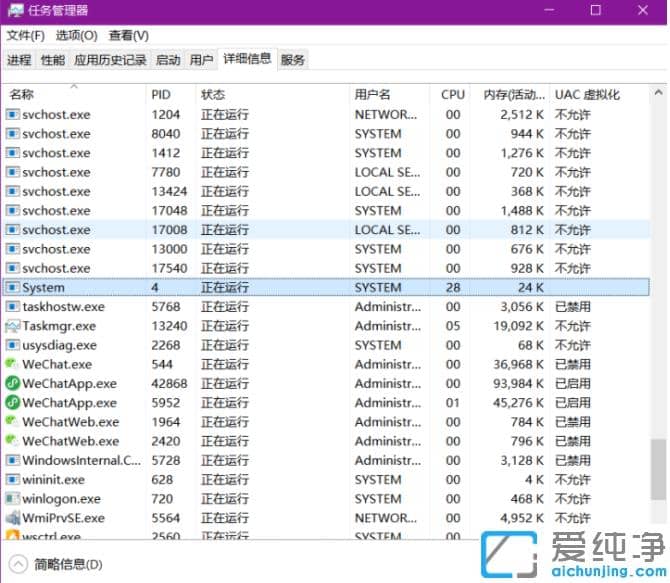Click icon of svchost.exe PID 7780

pos(12,172)
